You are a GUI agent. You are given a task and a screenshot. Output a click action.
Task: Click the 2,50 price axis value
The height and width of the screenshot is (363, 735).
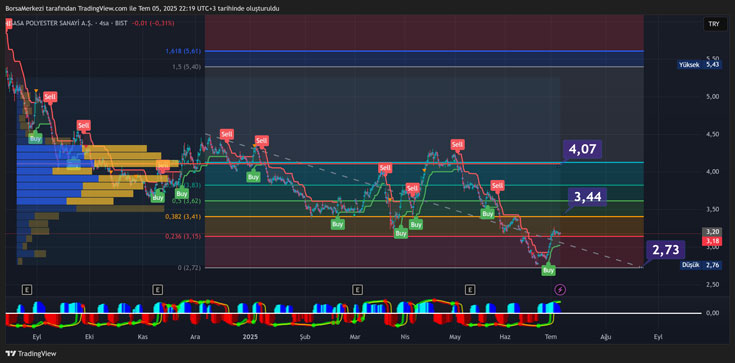click(x=712, y=284)
